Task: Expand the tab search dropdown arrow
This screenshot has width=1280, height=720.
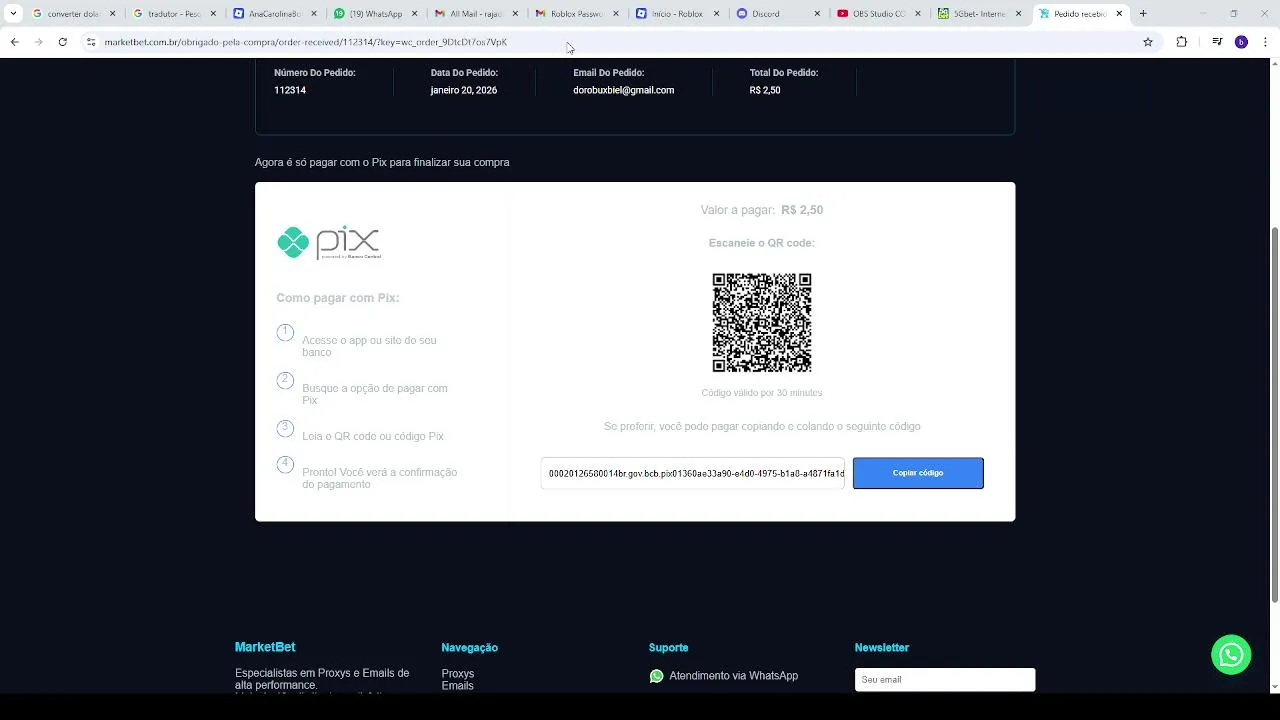Action: click(x=13, y=14)
